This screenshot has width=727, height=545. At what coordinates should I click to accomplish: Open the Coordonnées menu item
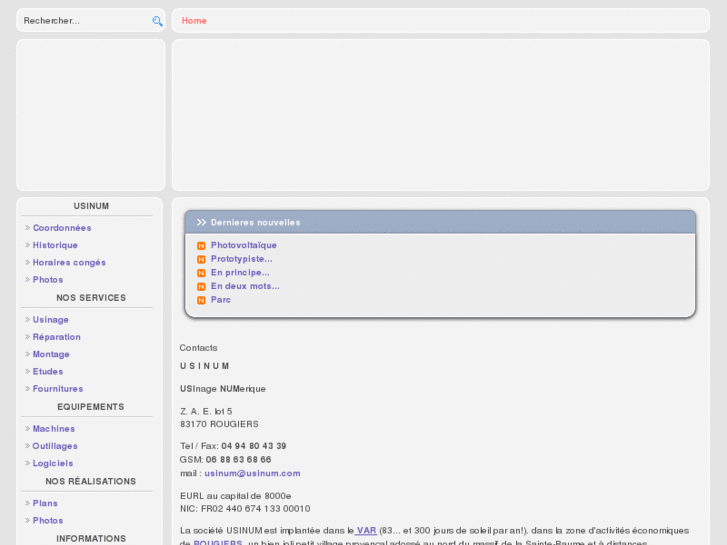coord(62,228)
